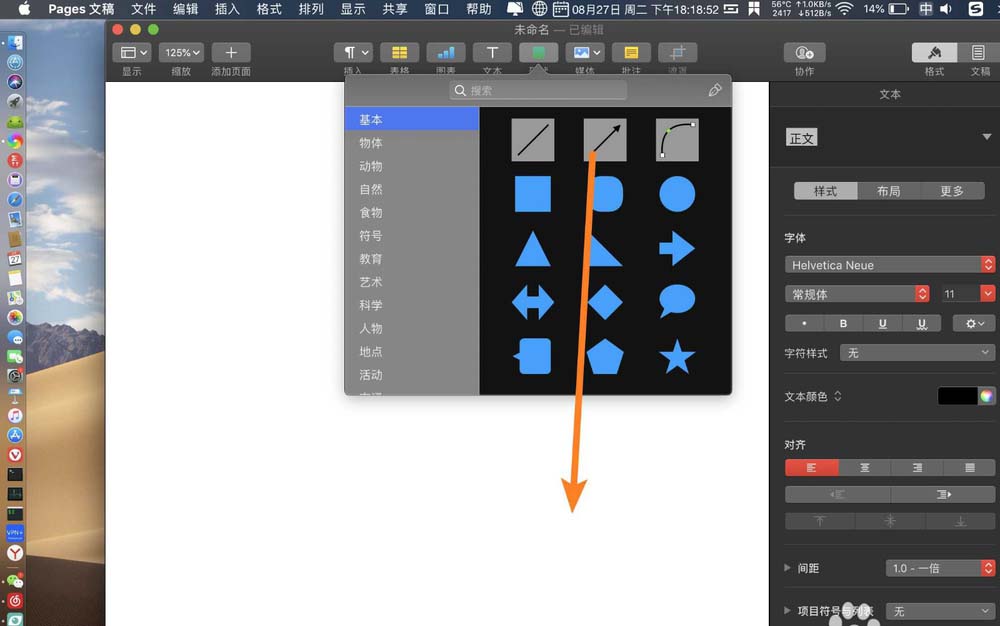Toggle underline text formatting
The height and width of the screenshot is (626, 1000).
[883, 324]
